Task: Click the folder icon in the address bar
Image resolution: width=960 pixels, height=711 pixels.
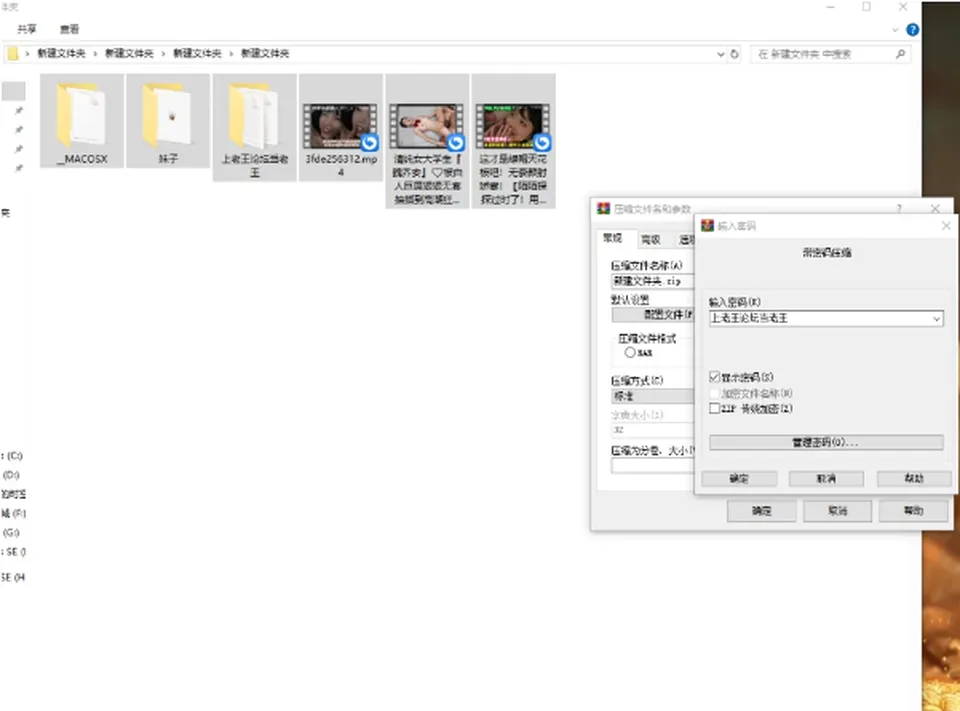Action: pos(13,54)
